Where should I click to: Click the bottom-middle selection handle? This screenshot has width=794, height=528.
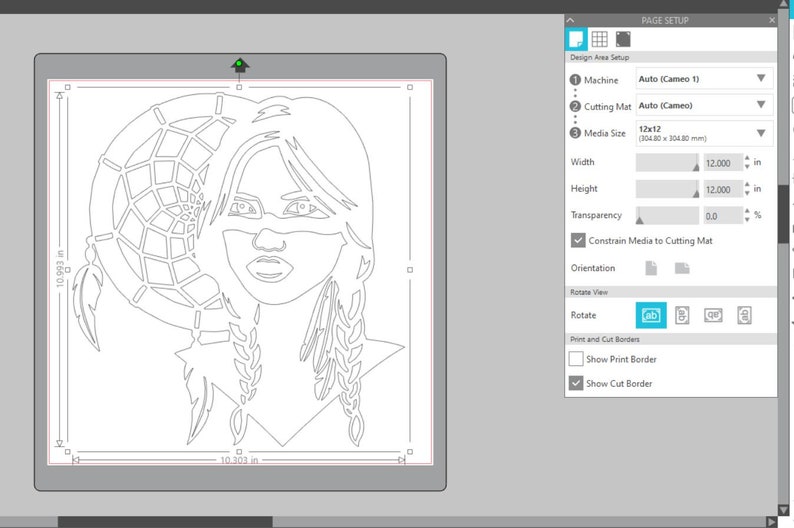tap(239, 452)
